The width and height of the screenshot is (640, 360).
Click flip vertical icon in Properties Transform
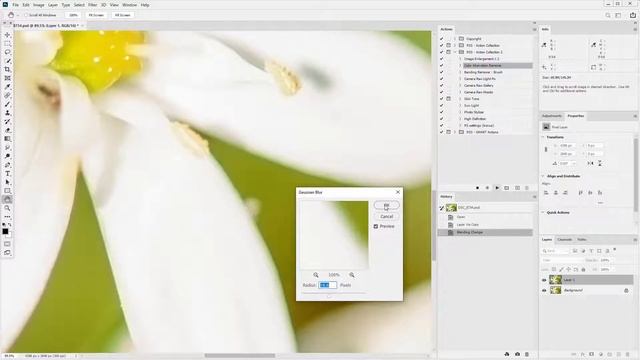coord(600,163)
